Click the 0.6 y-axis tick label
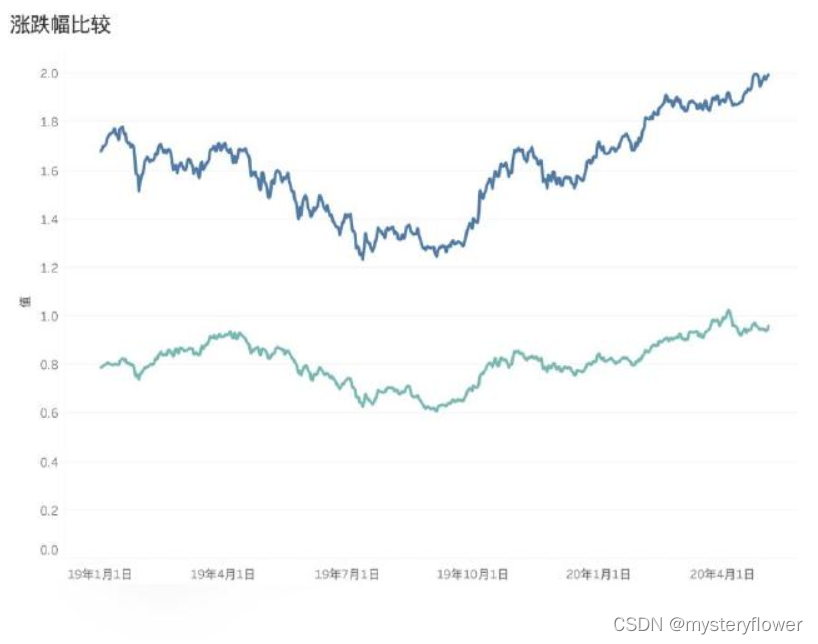Image resolution: width=818 pixels, height=644 pixels. 49,413
